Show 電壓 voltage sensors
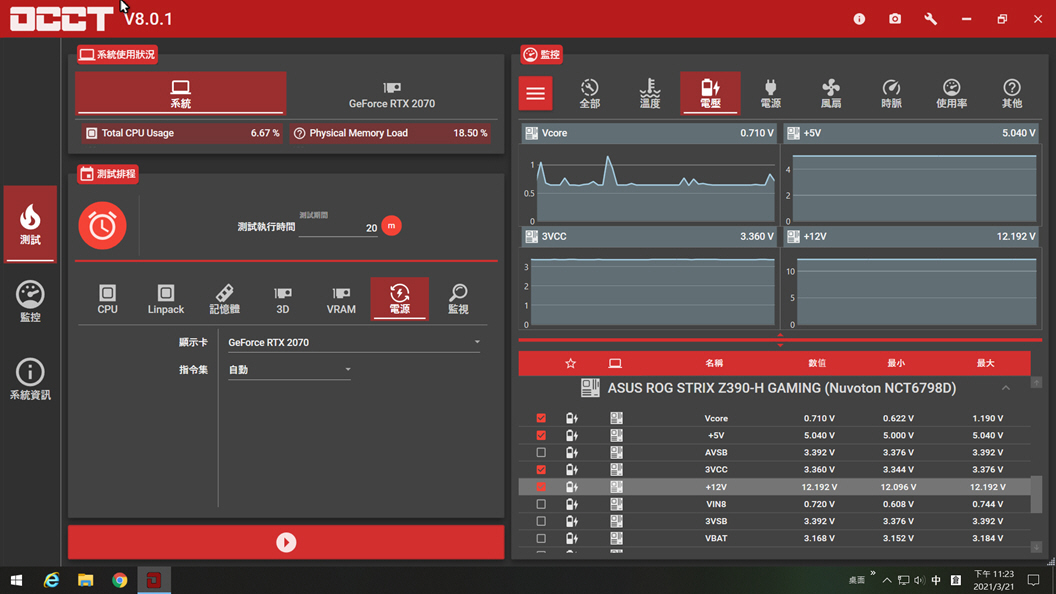 (711, 93)
